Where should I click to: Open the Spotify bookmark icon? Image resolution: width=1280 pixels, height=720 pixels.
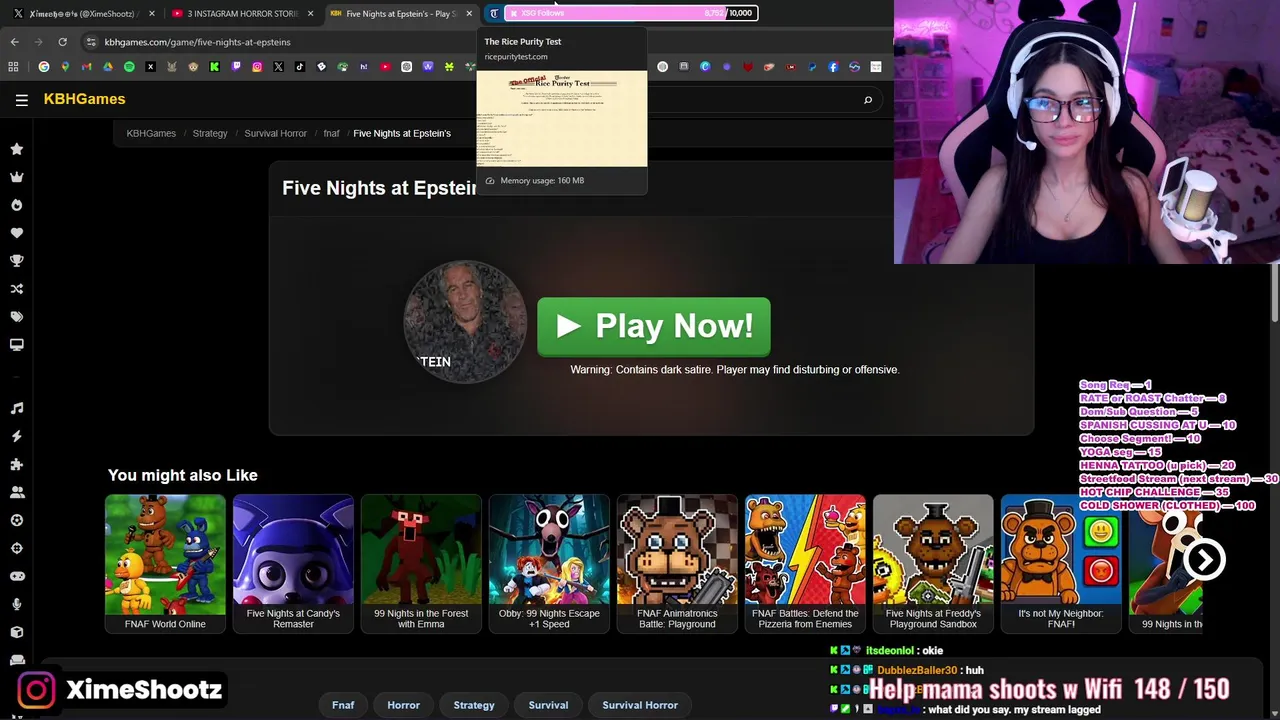click(x=129, y=67)
